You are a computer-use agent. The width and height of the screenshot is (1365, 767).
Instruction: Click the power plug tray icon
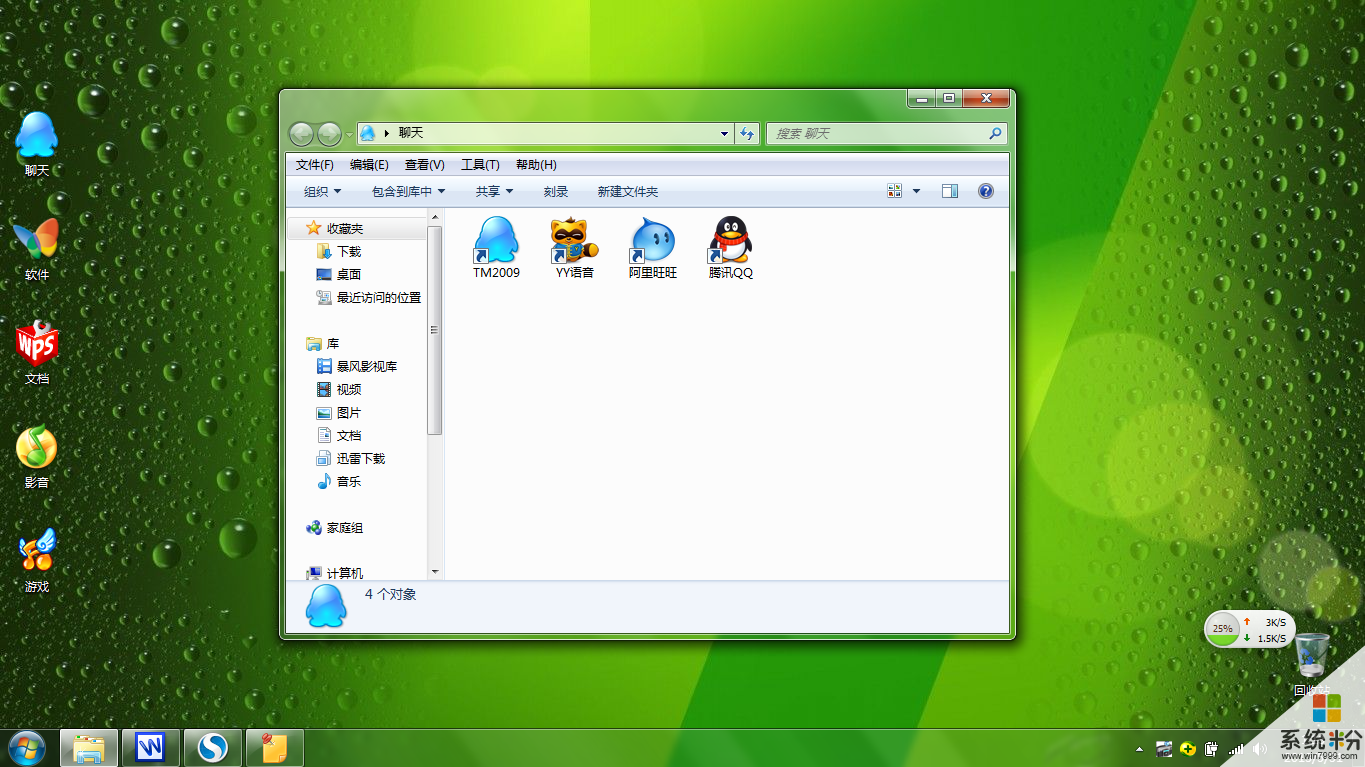(x=1211, y=748)
